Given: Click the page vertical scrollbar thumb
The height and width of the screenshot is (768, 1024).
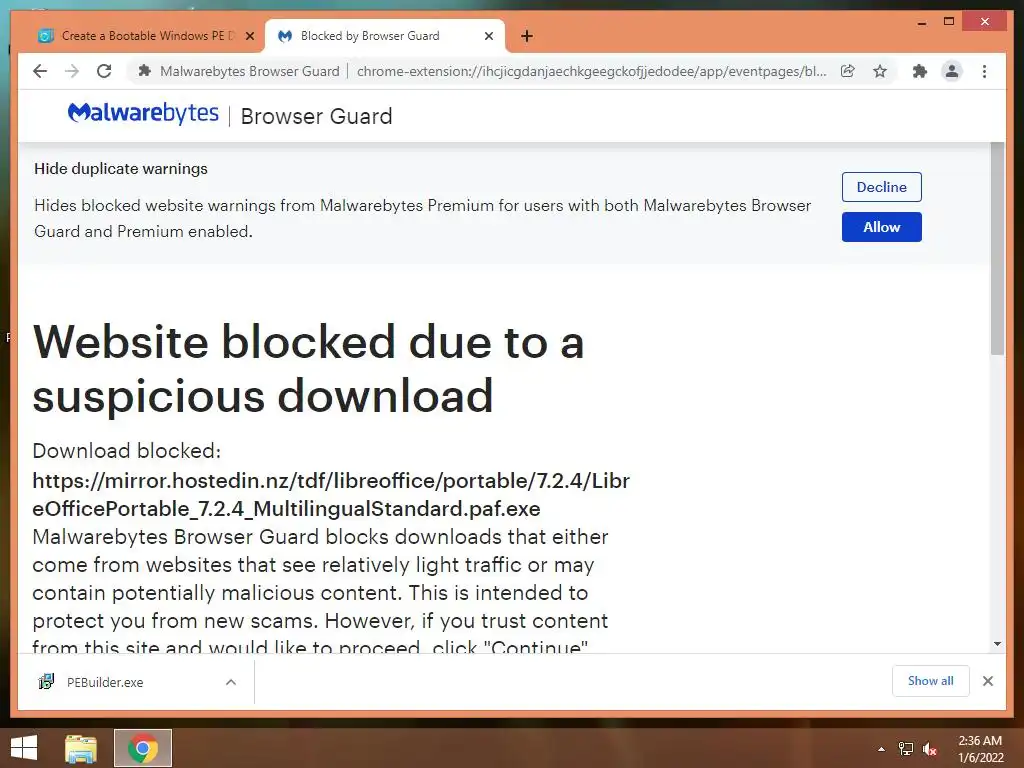Looking at the screenshot, I should [x=997, y=248].
